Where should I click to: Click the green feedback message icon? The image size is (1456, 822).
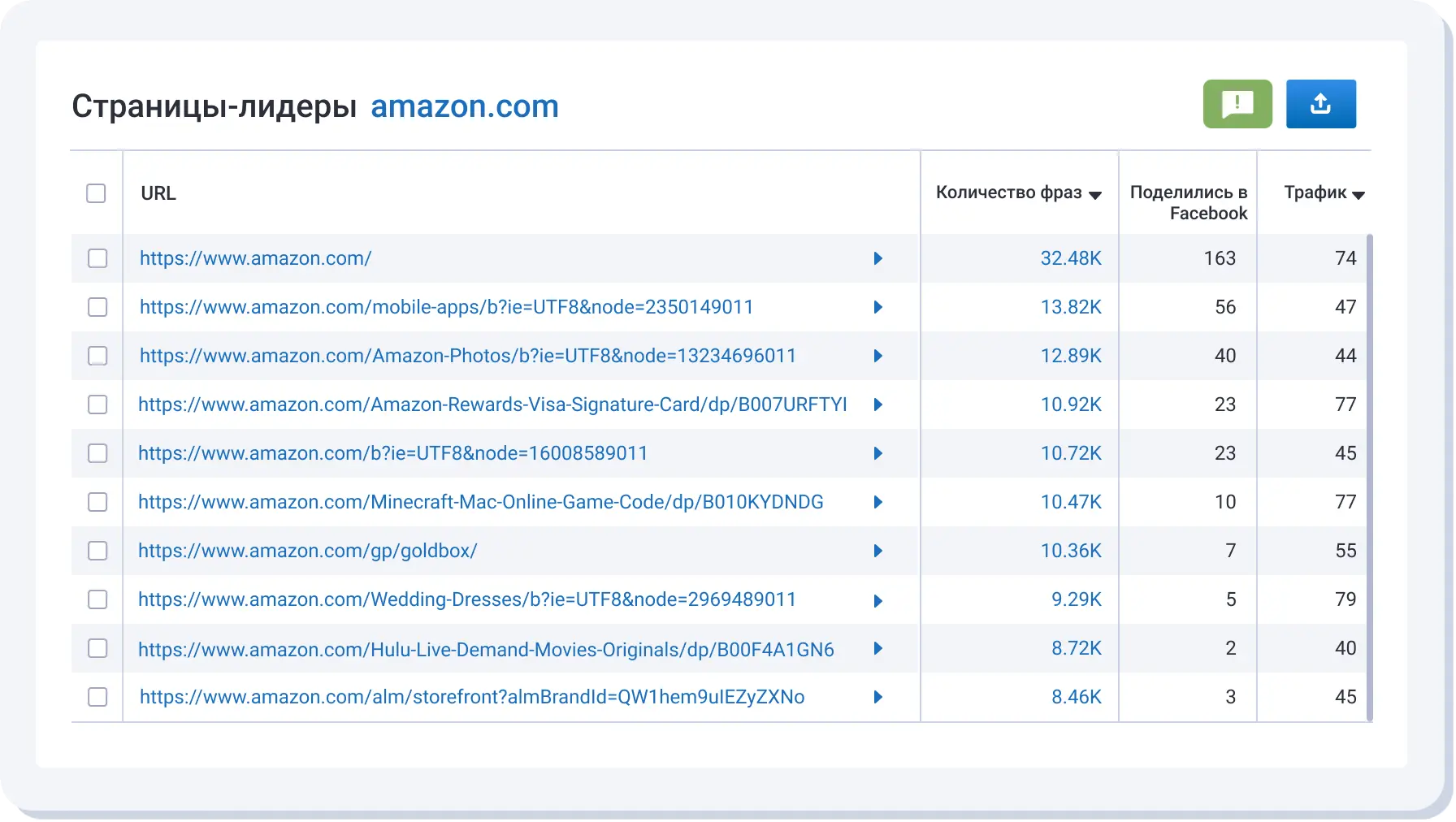click(1237, 104)
